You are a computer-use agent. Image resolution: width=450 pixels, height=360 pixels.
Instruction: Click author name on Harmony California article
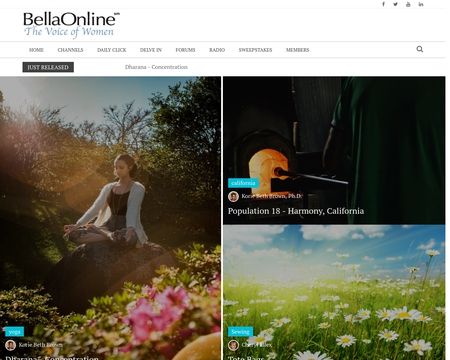[272, 196]
